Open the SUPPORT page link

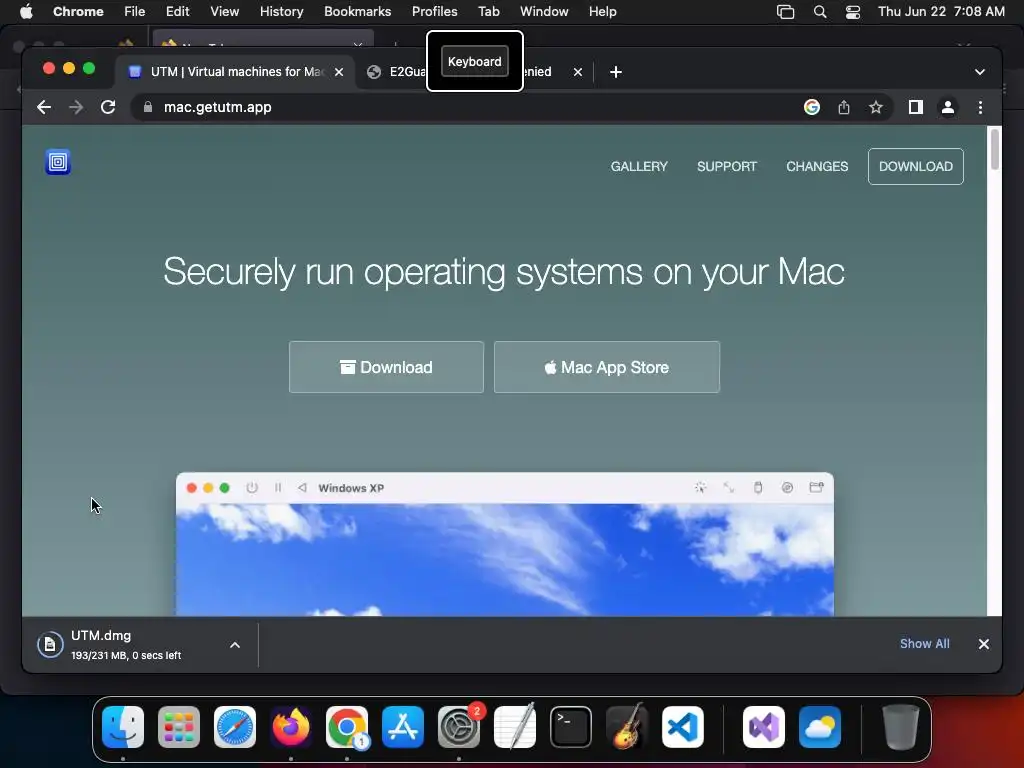[x=727, y=167]
